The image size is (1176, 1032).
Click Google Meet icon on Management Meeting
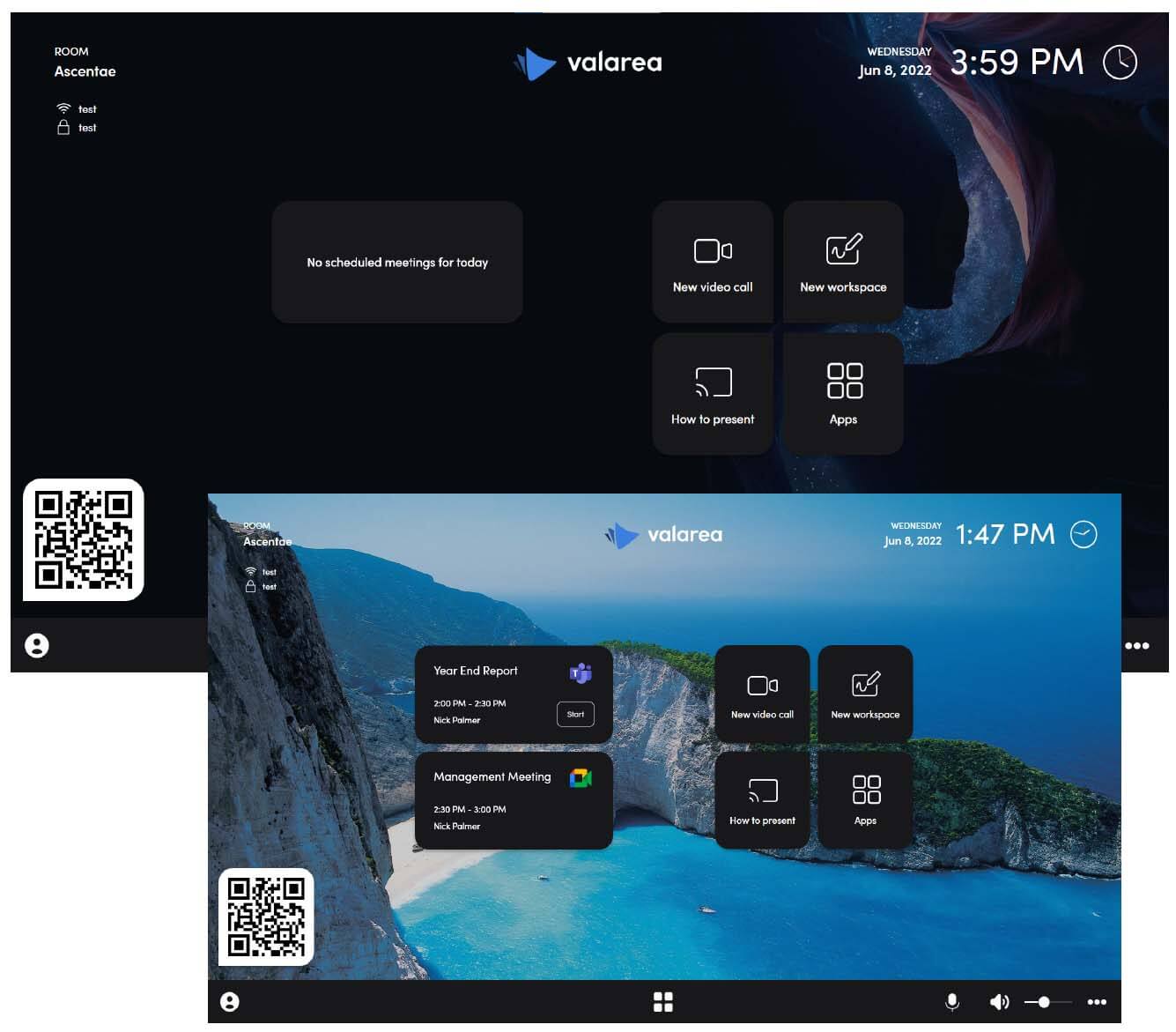(x=581, y=778)
